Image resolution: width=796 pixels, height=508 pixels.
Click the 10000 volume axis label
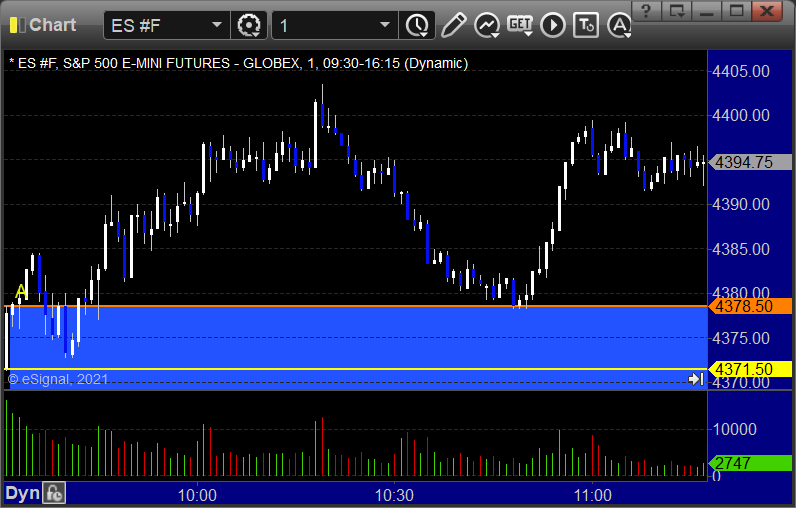735,429
